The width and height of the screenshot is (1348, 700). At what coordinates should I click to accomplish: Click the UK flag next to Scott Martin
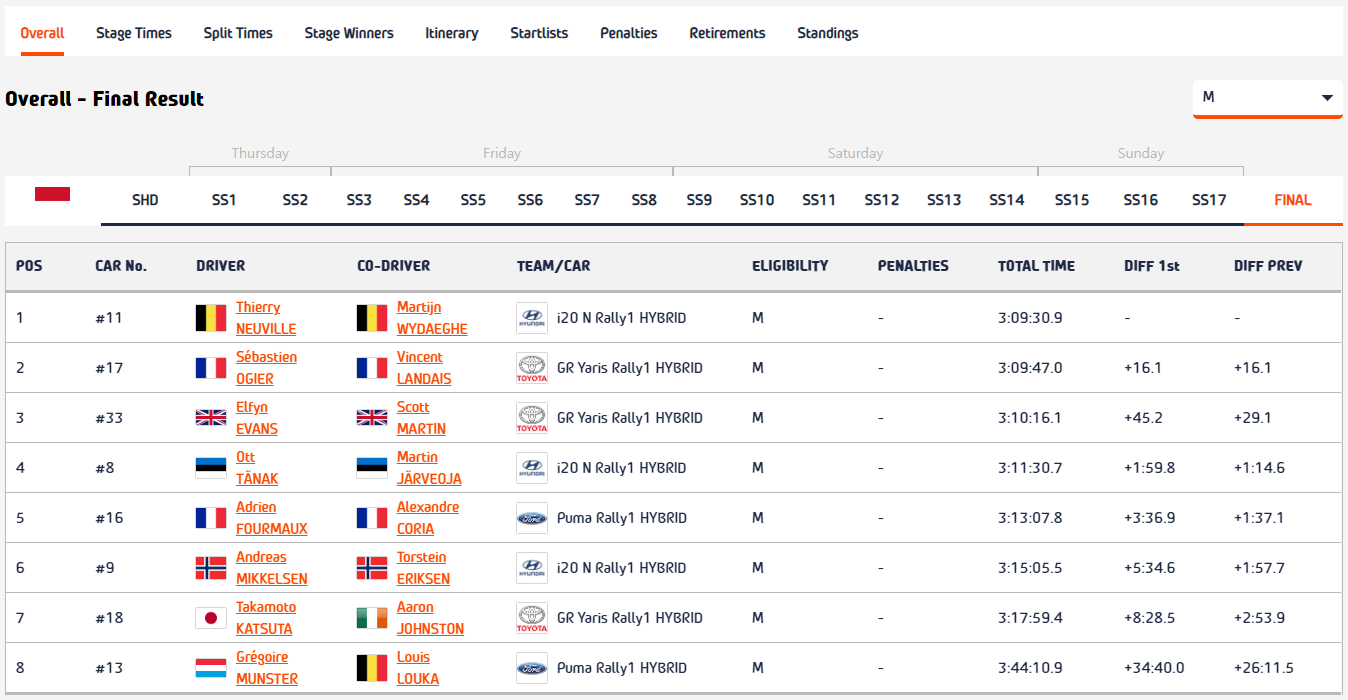coord(372,418)
